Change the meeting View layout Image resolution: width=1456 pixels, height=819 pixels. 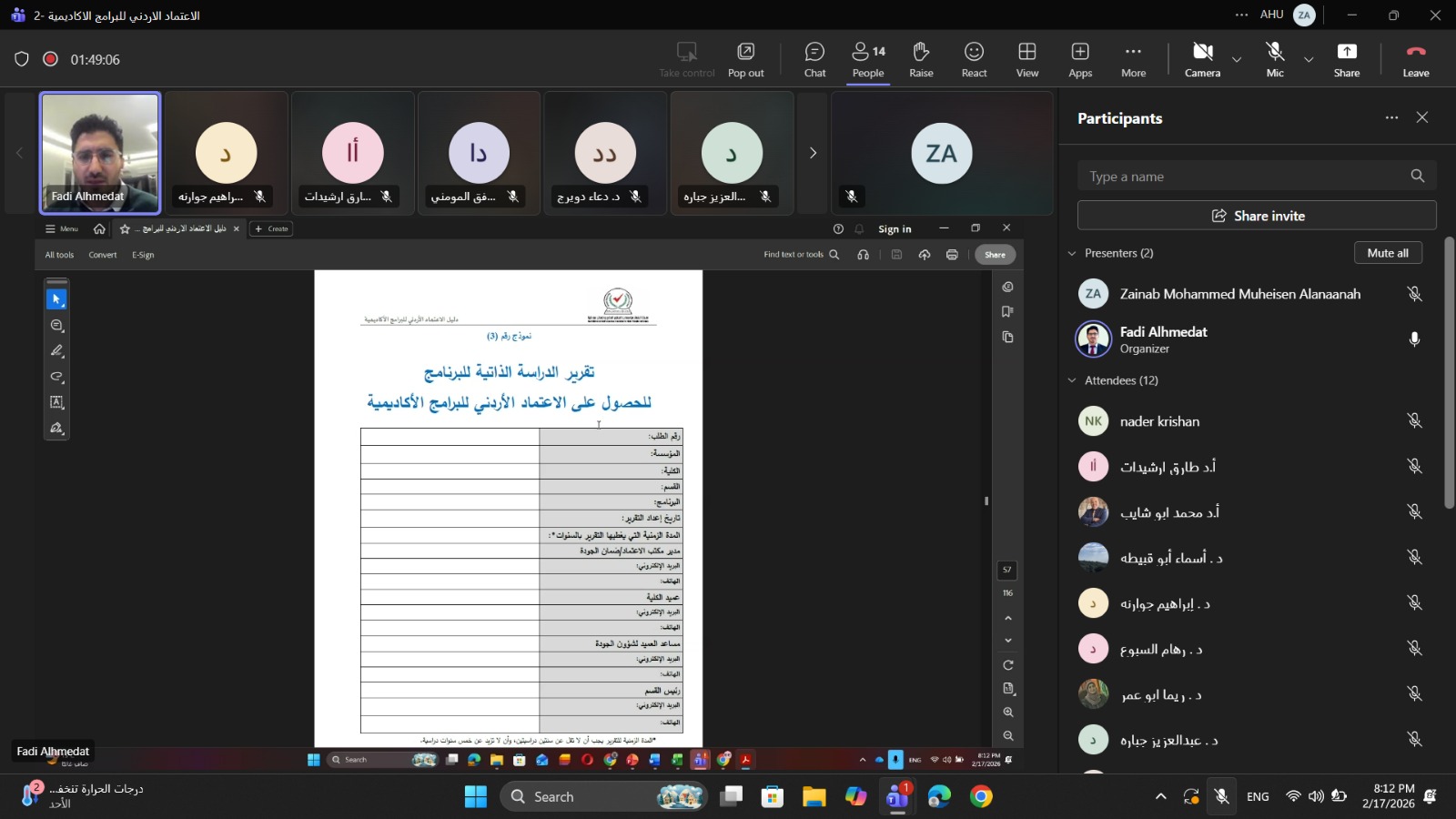(x=1026, y=59)
